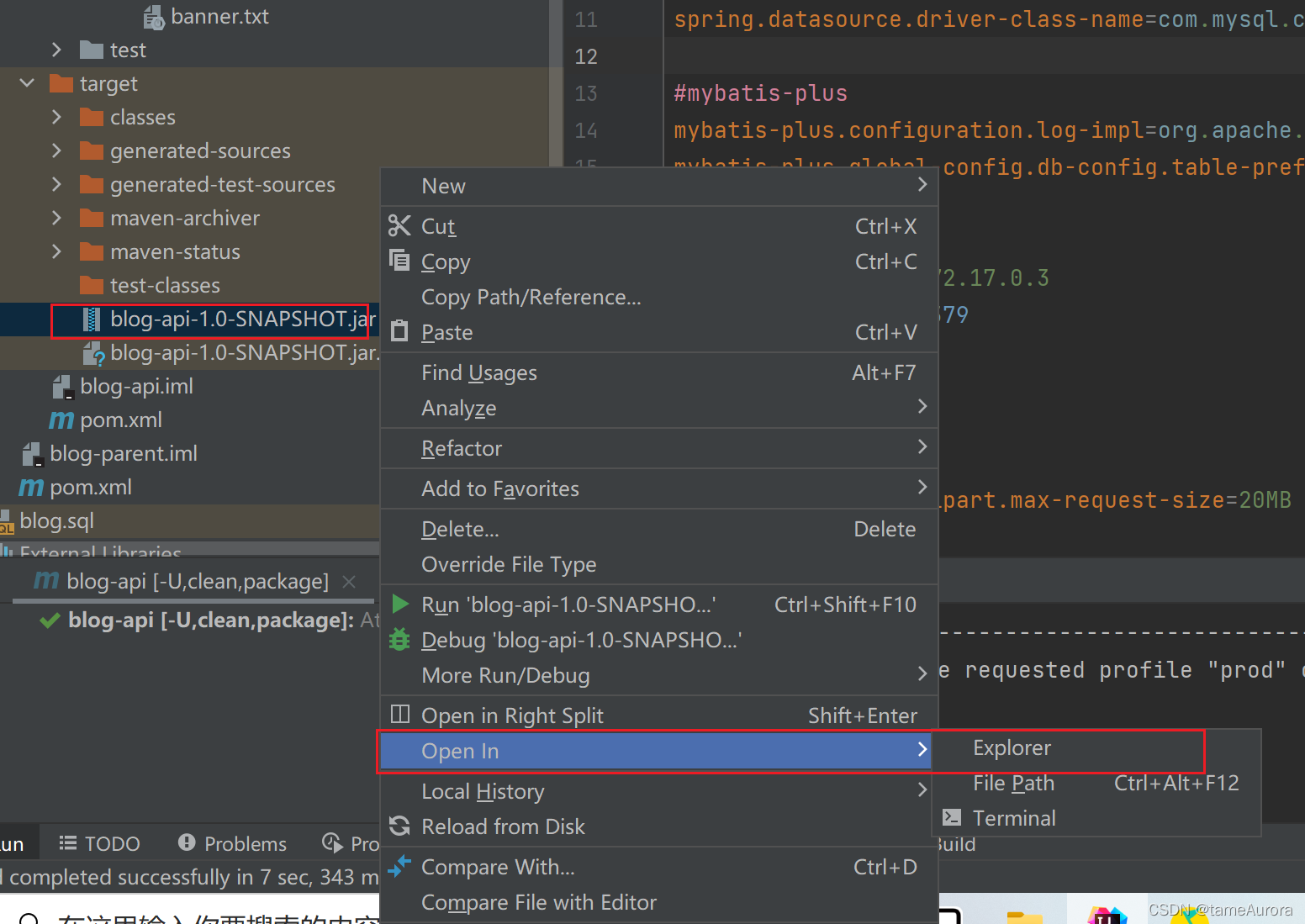Click the blog-parent.iml file icon
The height and width of the screenshot is (924, 1305).
click(33, 454)
